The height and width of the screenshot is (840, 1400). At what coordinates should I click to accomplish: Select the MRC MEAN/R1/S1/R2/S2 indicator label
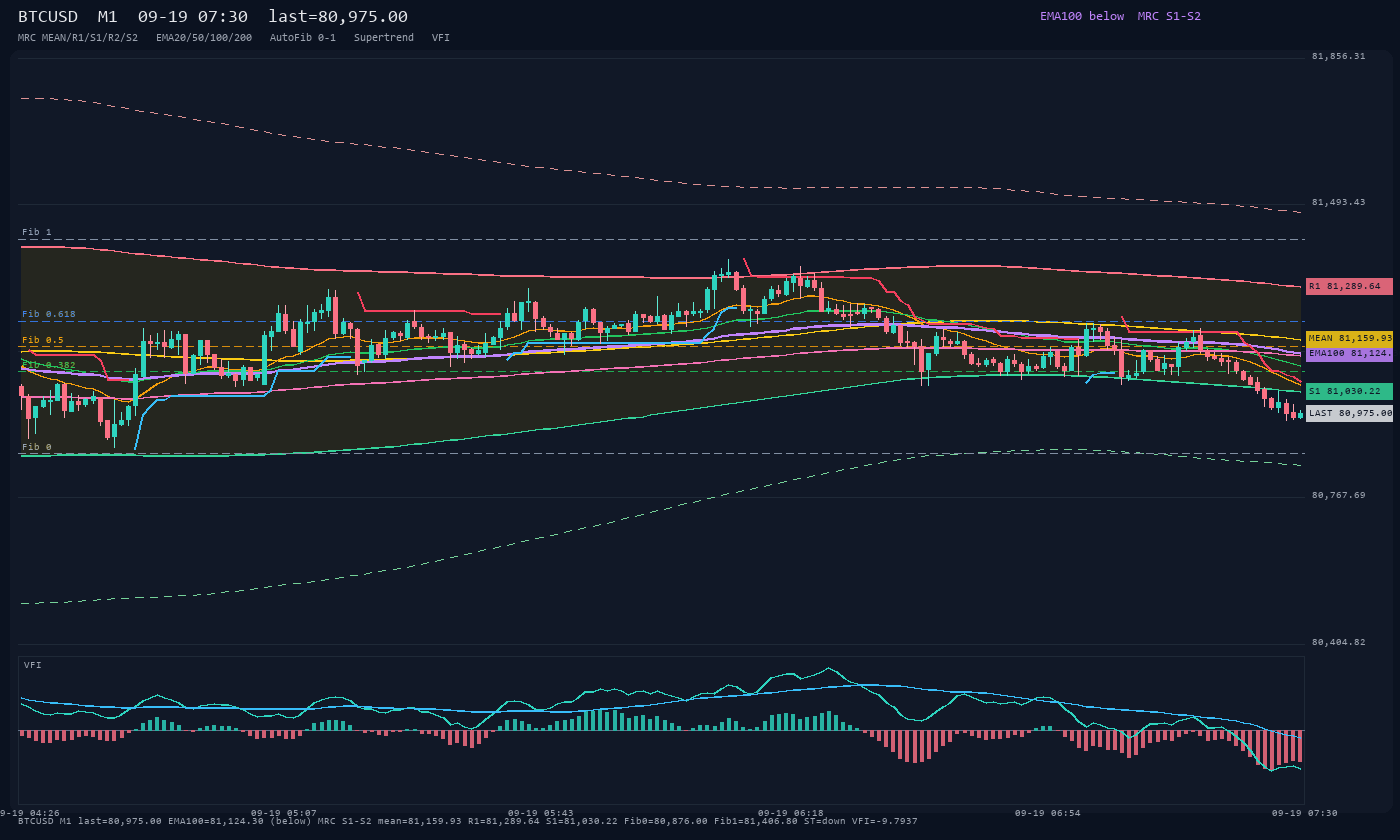tap(78, 37)
